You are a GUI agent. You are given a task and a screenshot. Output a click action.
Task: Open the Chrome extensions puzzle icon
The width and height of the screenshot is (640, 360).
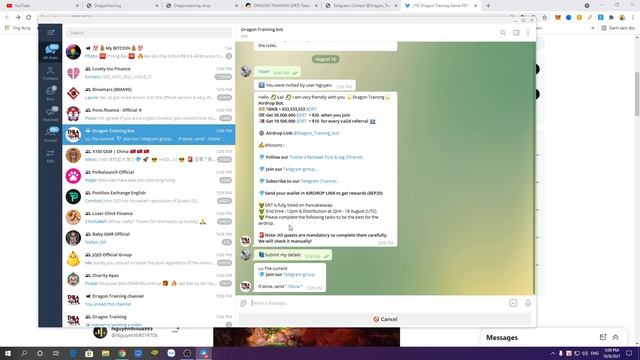(611, 17)
